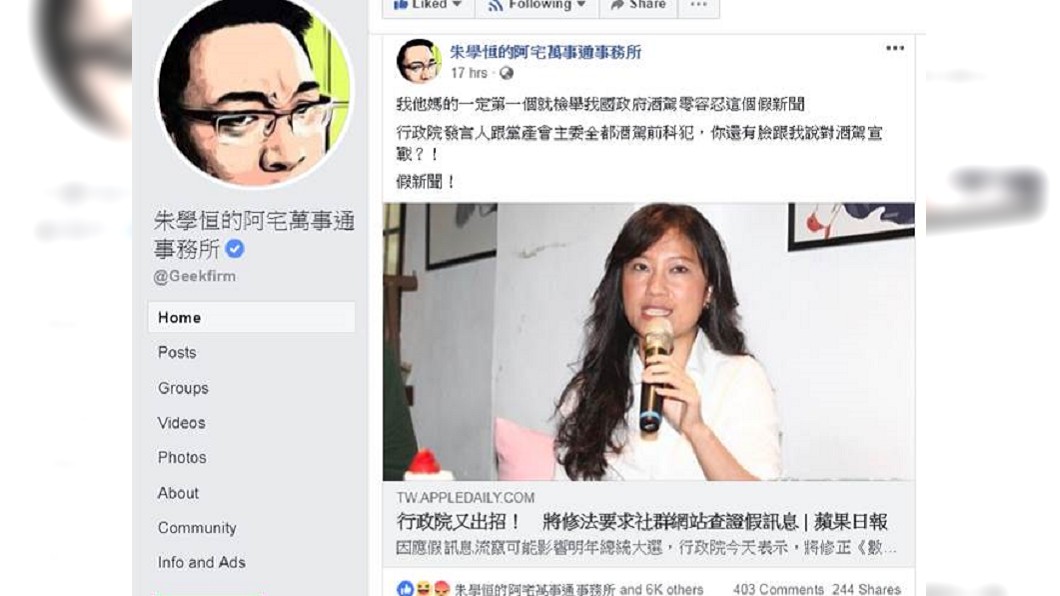
Task: Expand the Following dropdown button
Action: pyautogui.click(x=537, y=5)
